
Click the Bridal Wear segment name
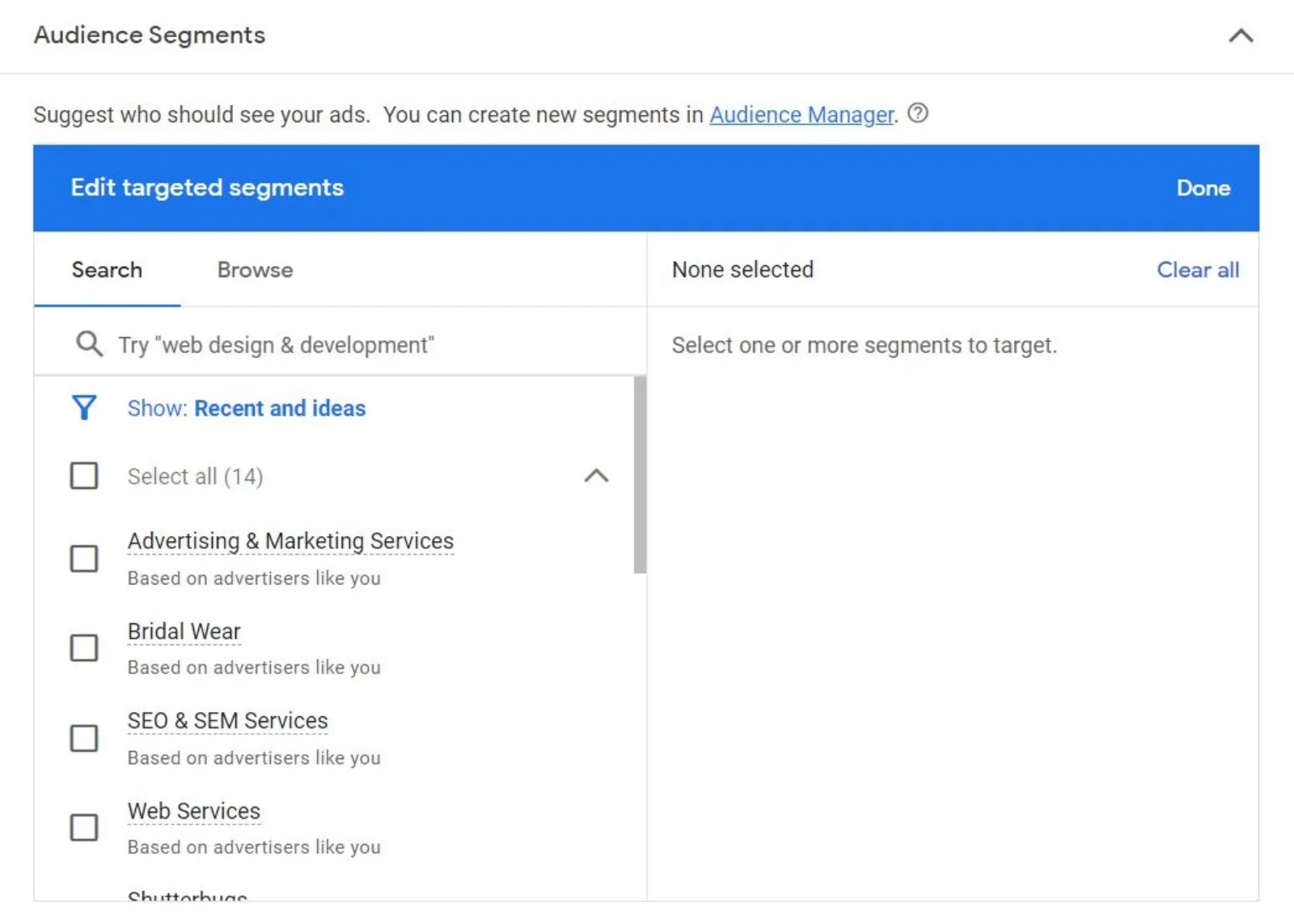click(x=184, y=631)
